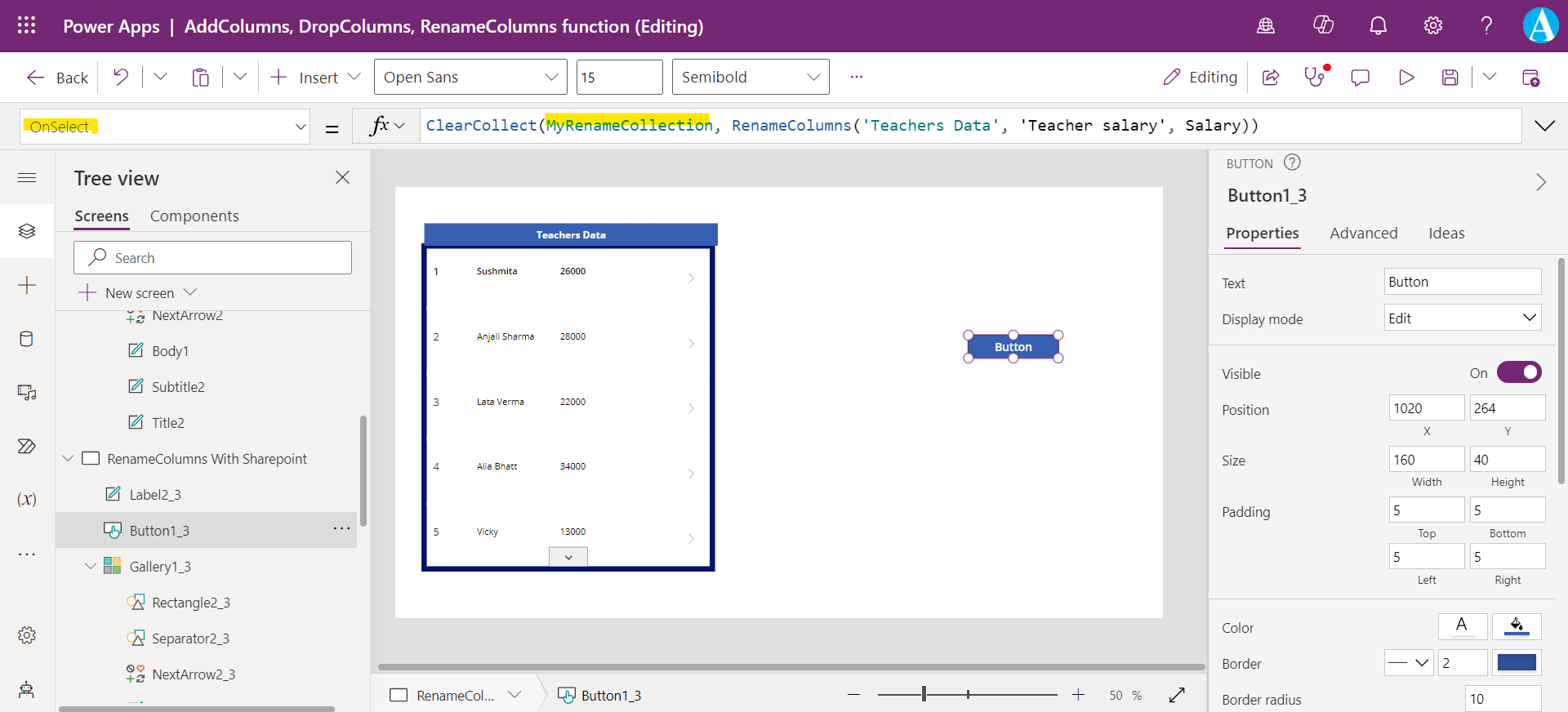Open the Data icon in left sidebar
The image size is (1568, 712).
26,339
